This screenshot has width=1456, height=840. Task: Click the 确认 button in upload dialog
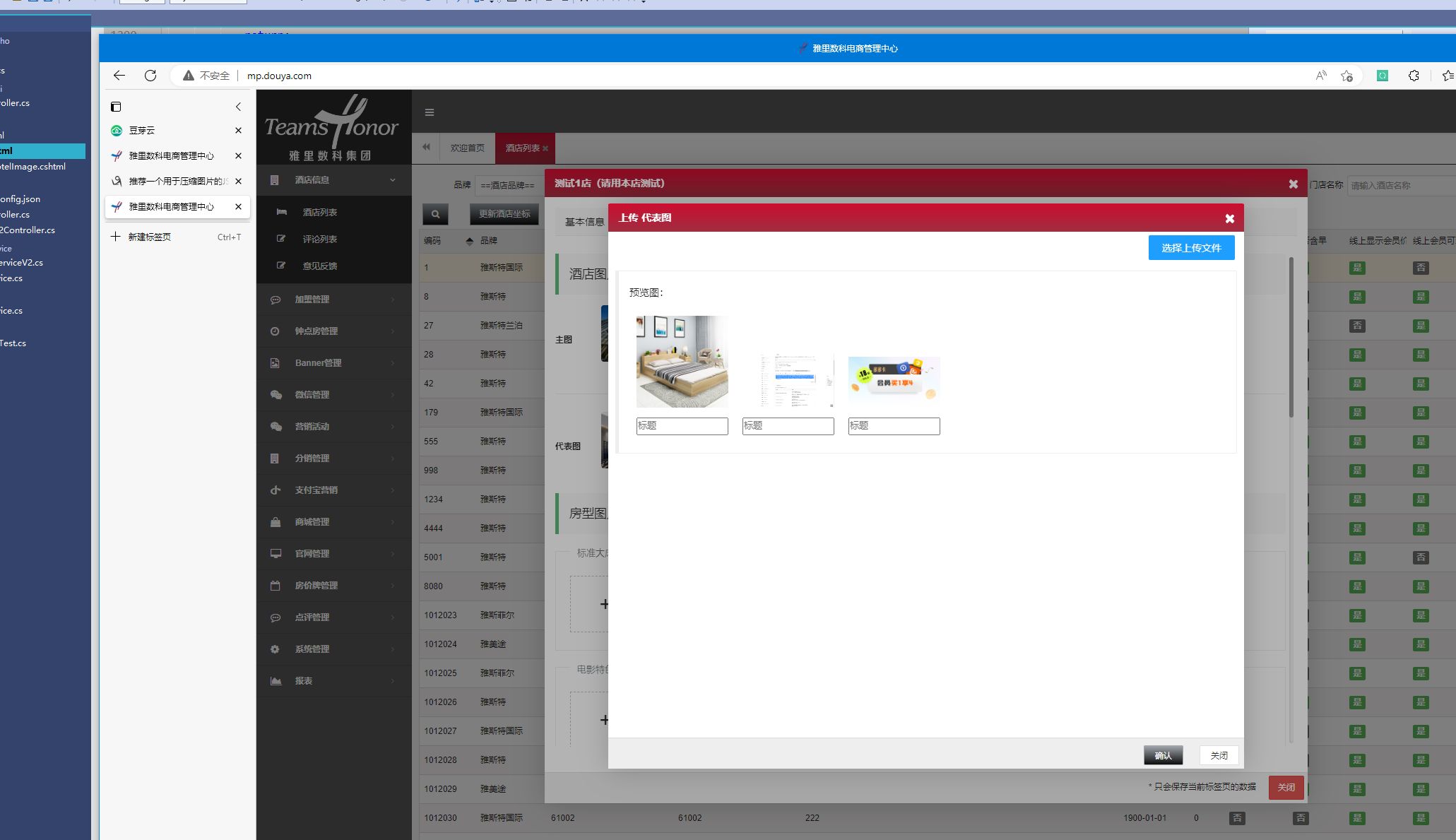pos(1163,756)
